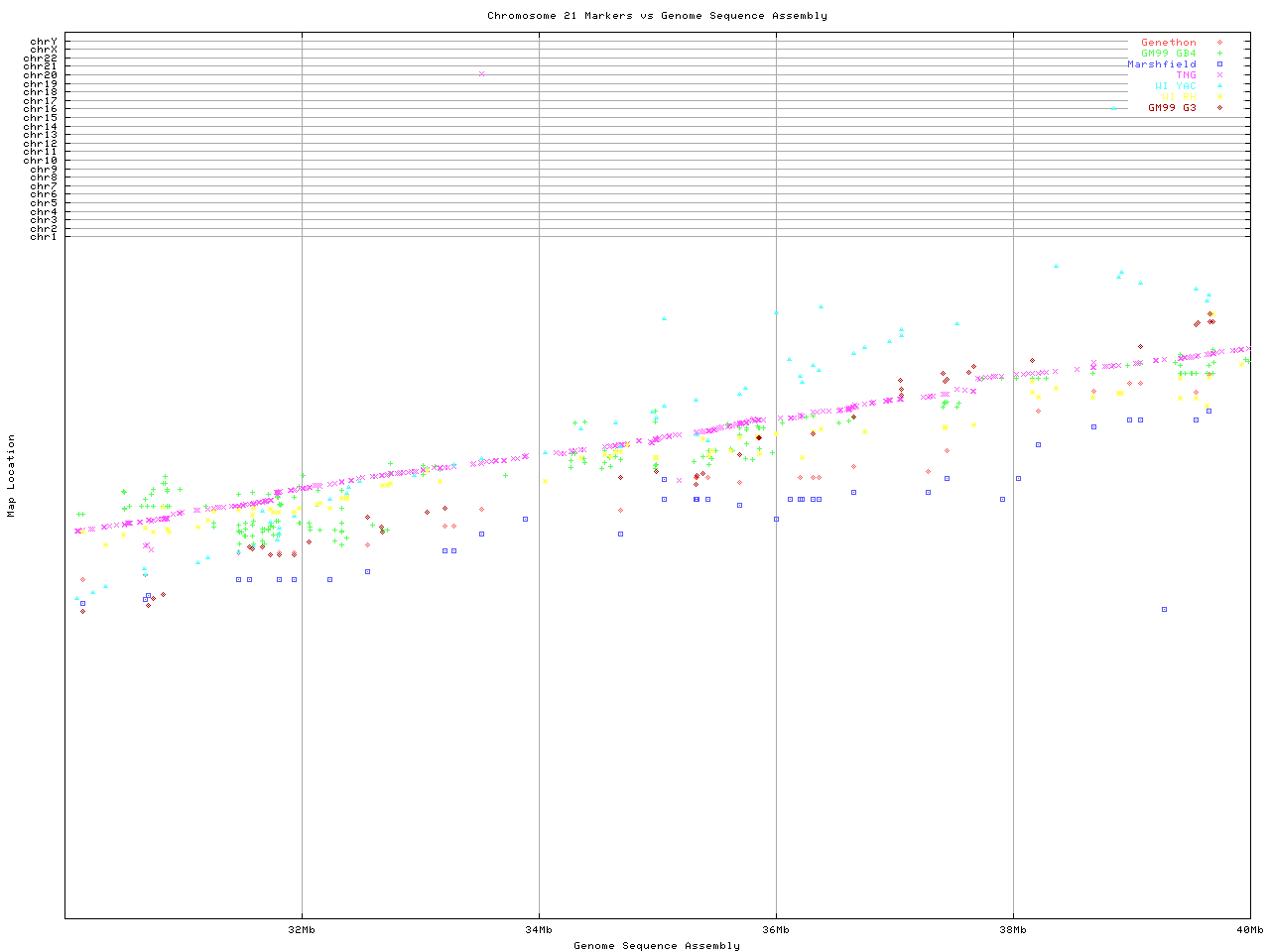Click the lone gray marker on chr20 row
Screen dimensions: 1270x952
tap(482, 73)
